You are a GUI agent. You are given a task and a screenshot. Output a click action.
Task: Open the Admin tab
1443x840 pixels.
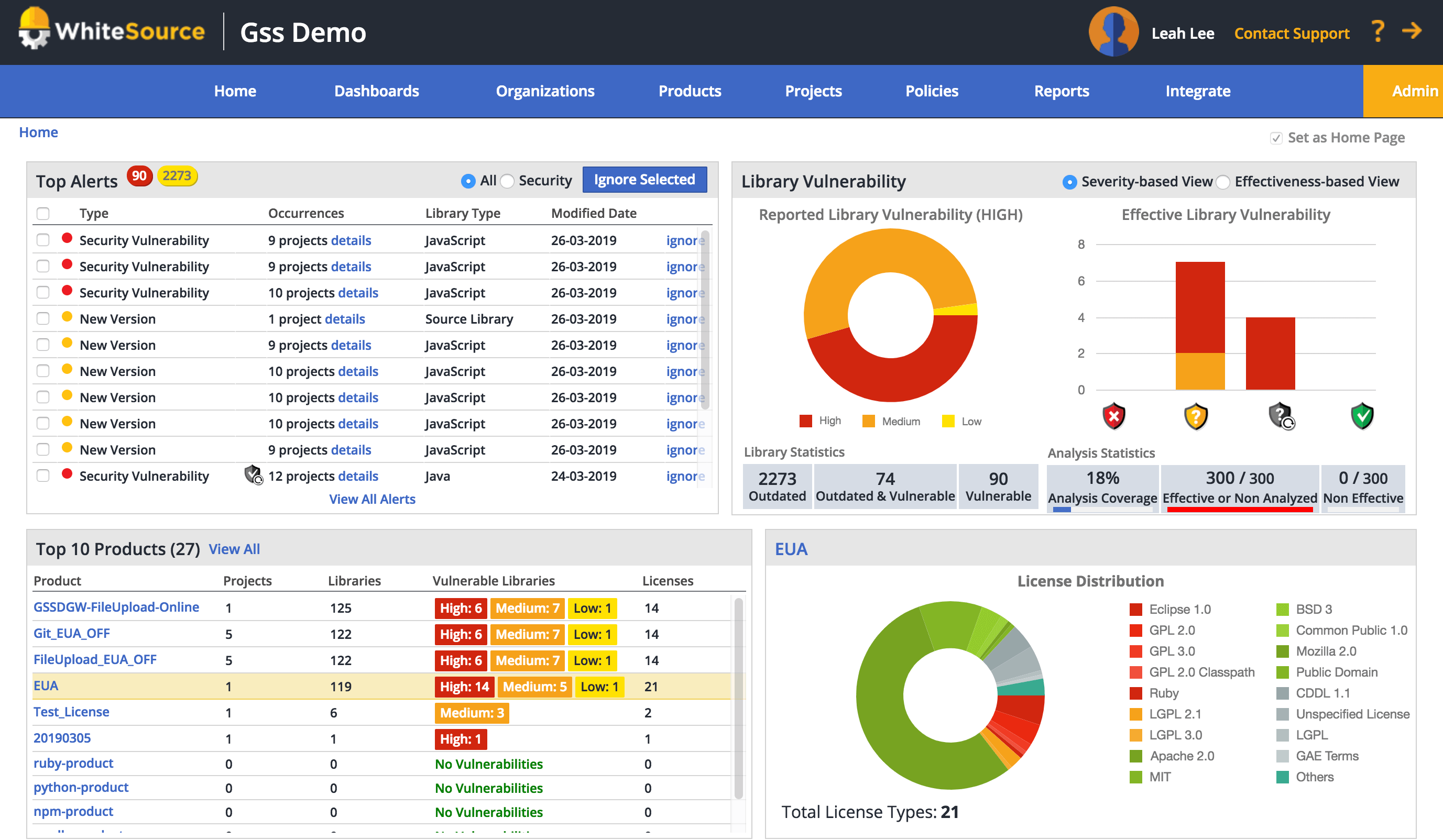(x=1403, y=91)
